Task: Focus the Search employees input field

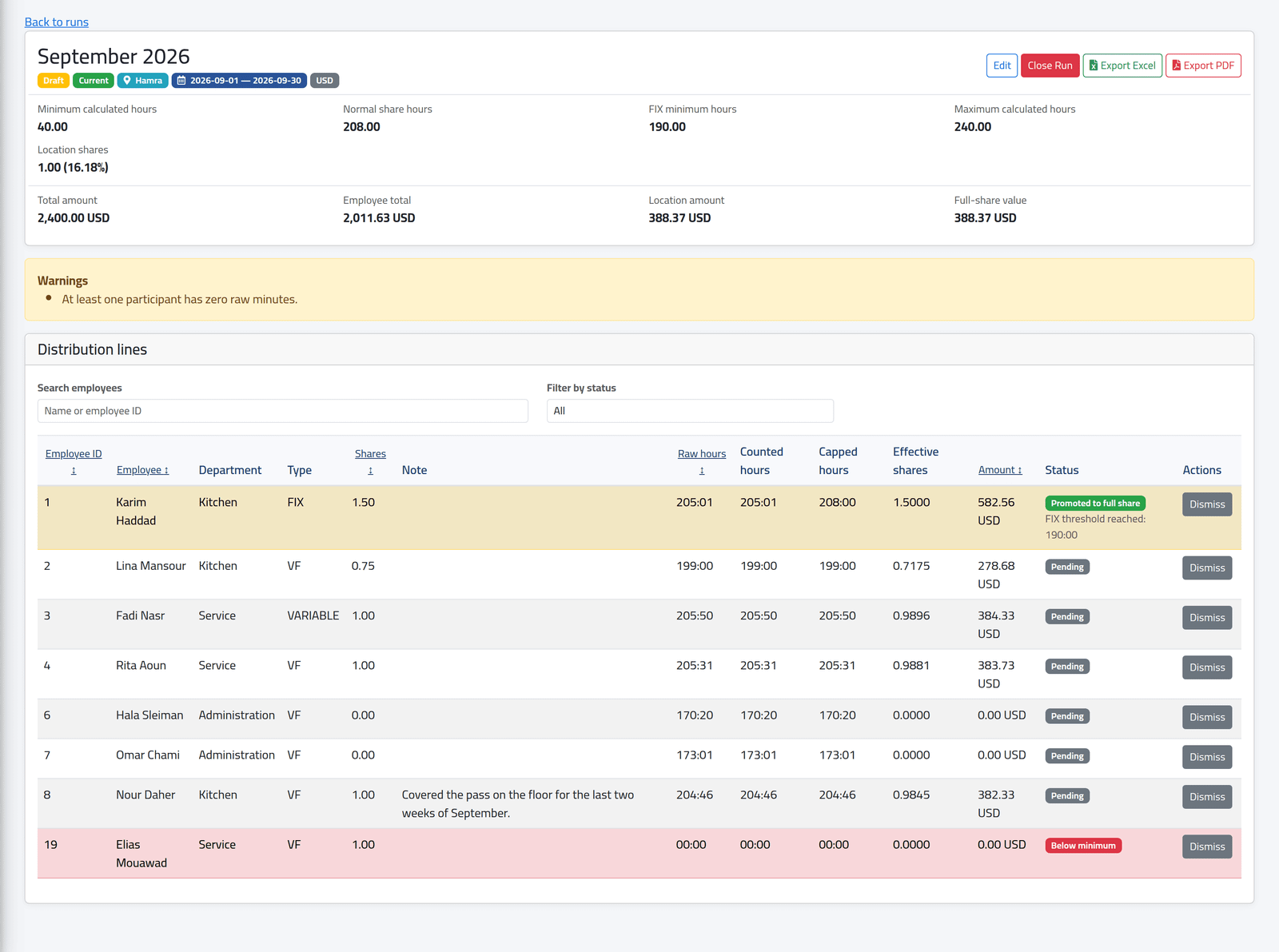Action: 283,411
